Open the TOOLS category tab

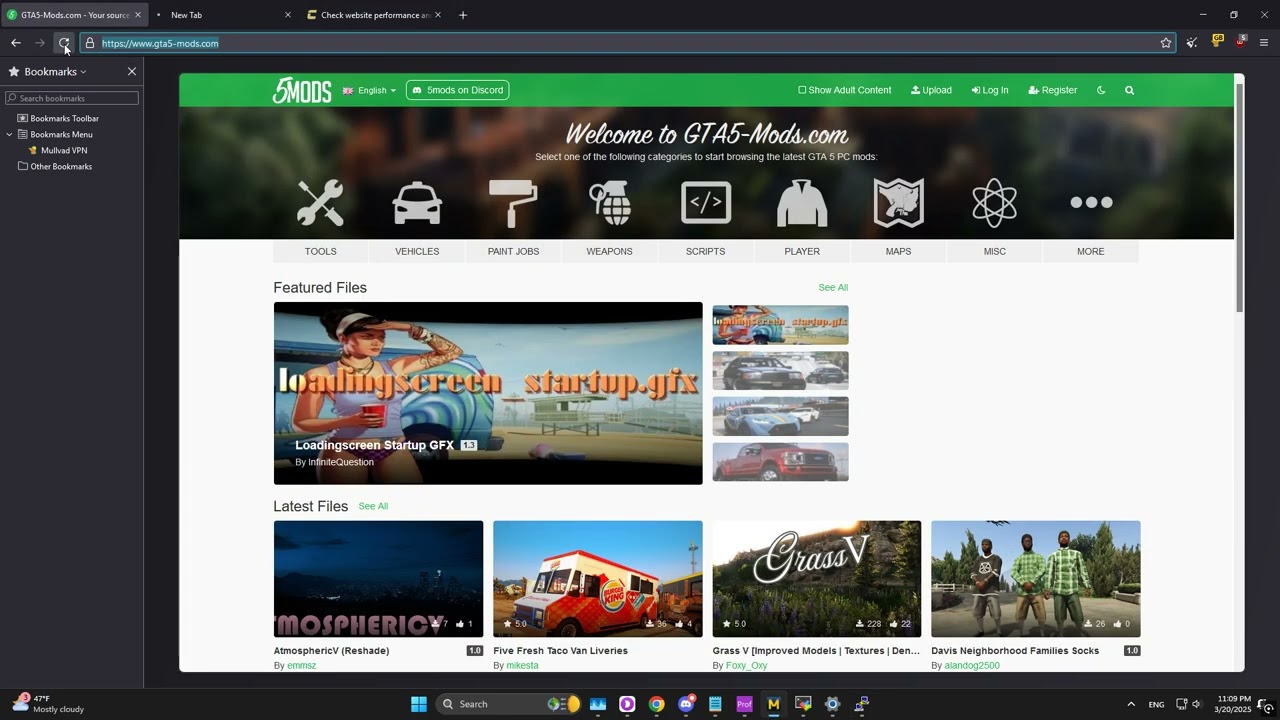click(320, 251)
